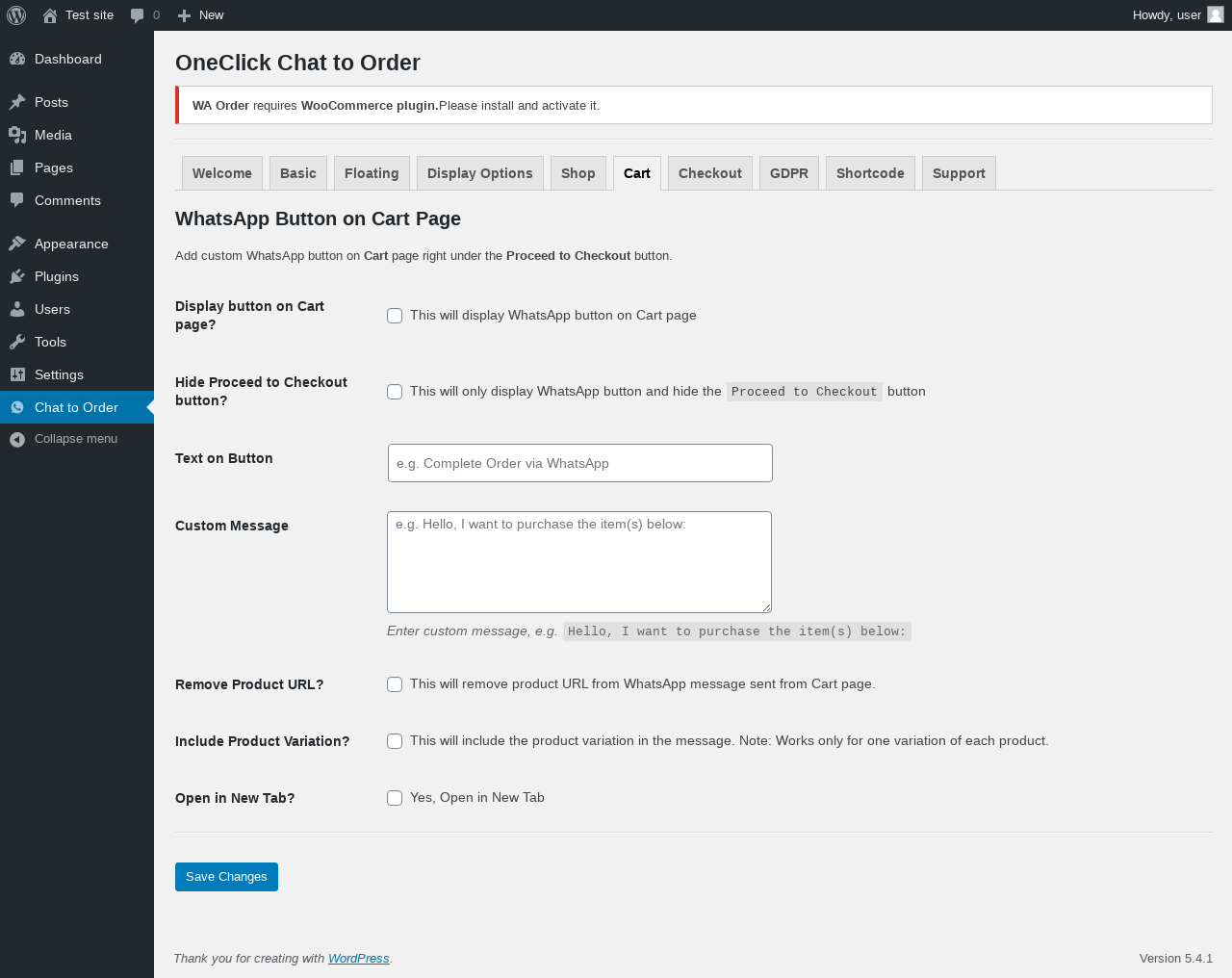Click the Chat to Order WhatsApp icon
This screenshot has width=1232, height=978.
point(17,407)
